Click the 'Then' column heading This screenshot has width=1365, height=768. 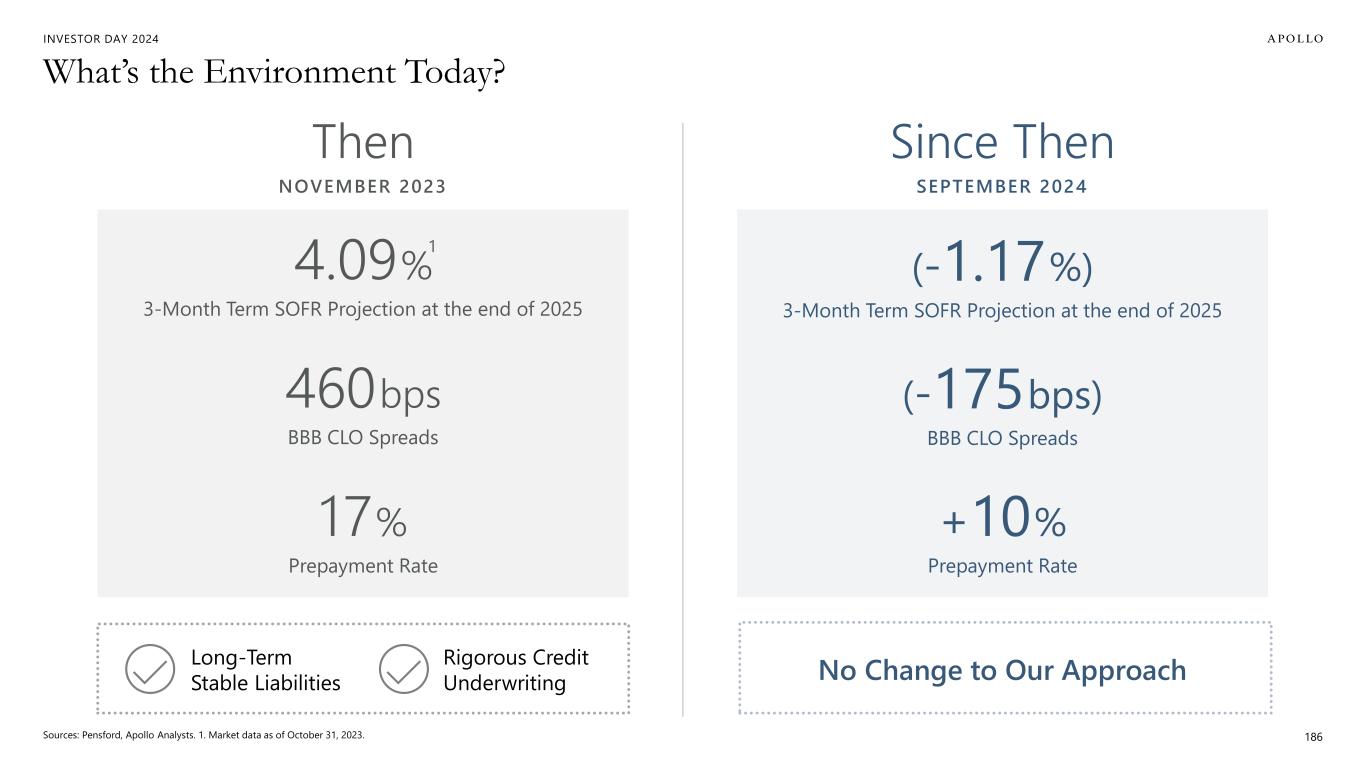[x=362, y=142]
